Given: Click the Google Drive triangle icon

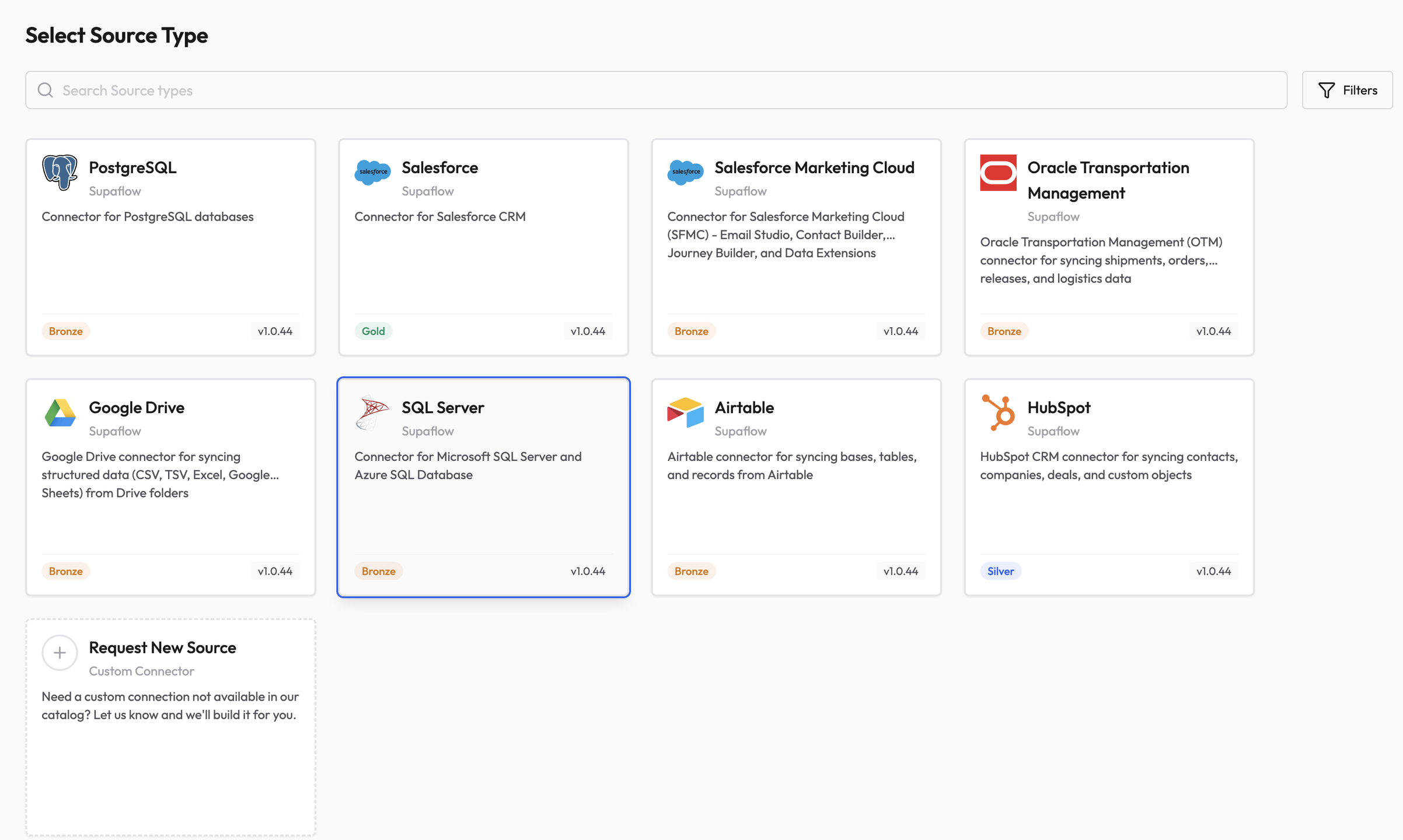Looking at the screenshot, I should [x=60, y=413].
